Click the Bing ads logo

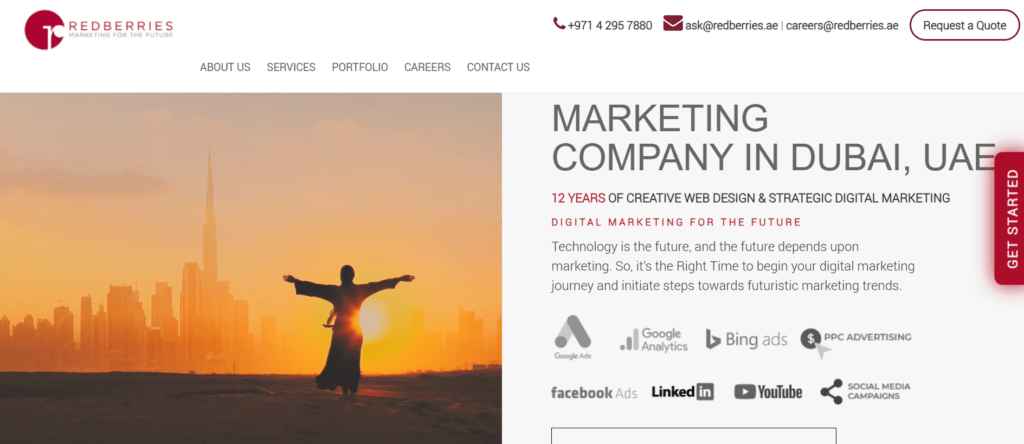click(746, 340)
